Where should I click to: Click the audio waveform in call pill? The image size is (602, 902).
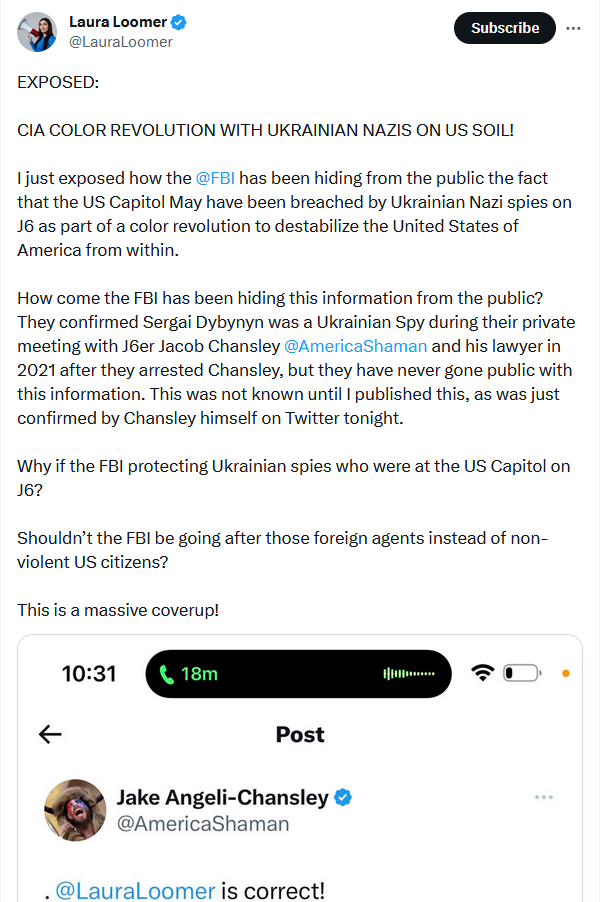409,674
